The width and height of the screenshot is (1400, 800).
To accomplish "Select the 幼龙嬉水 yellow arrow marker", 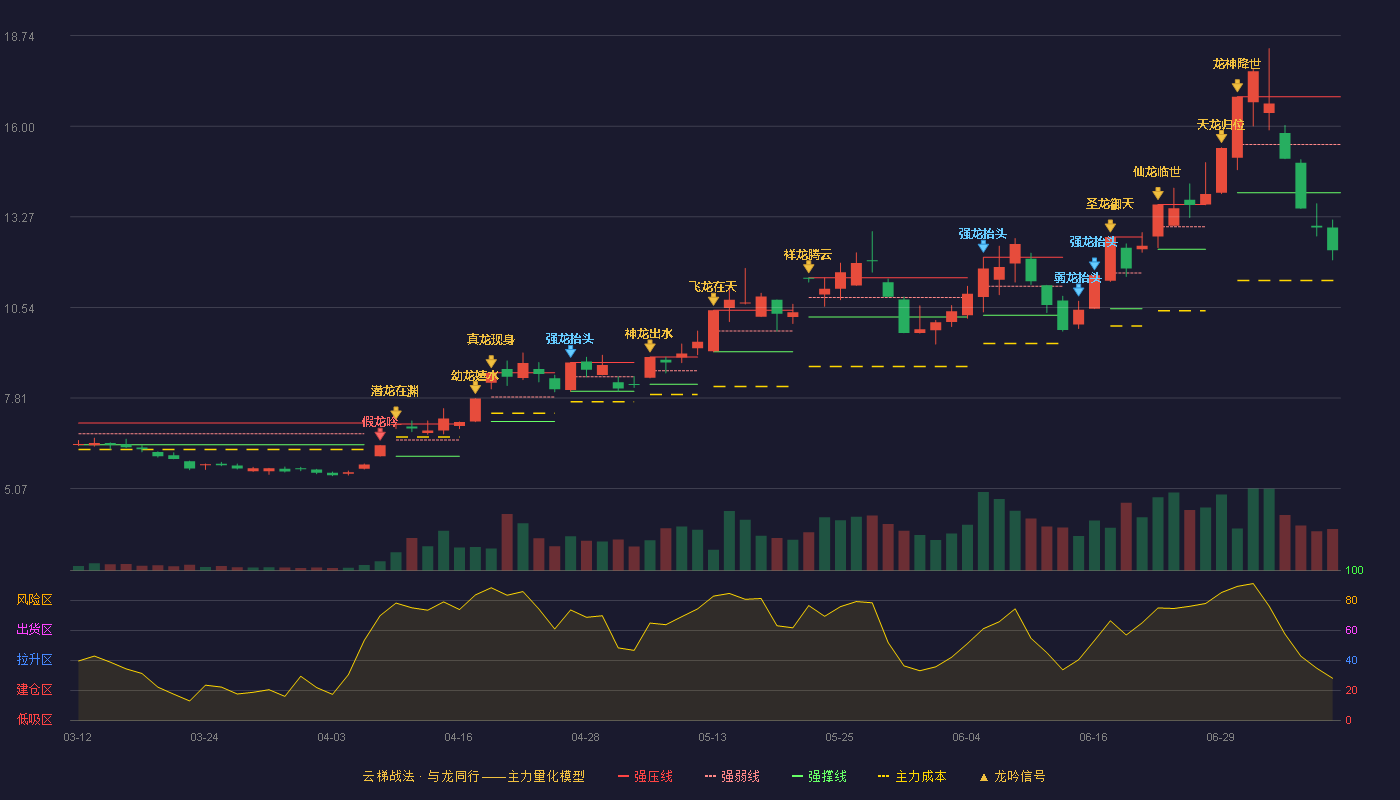I will tap(475, 388).
